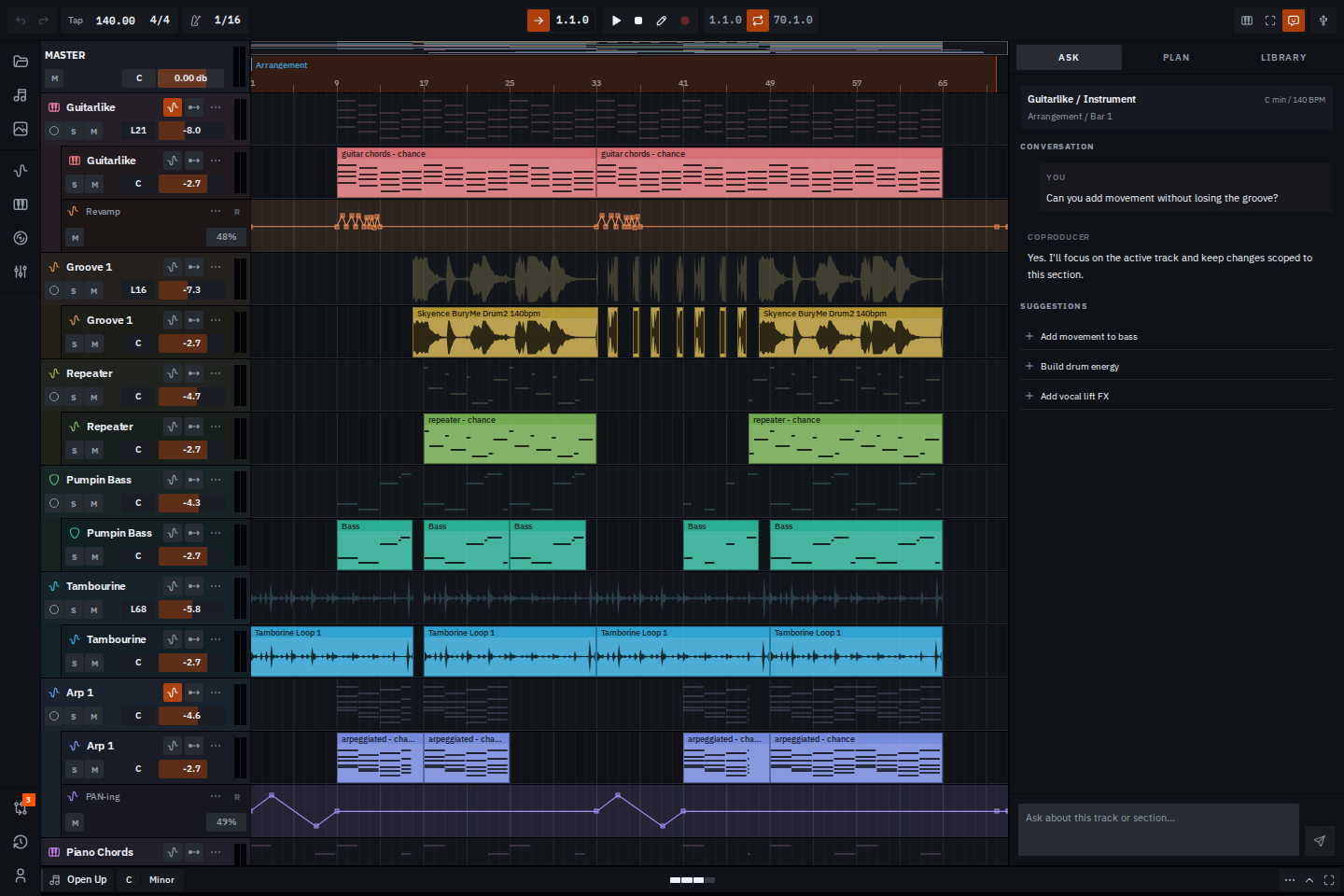The height and width of the screenshot is (896, 1344).
Task: Open the notifications icon with badge 3
Action: (22, 806)
